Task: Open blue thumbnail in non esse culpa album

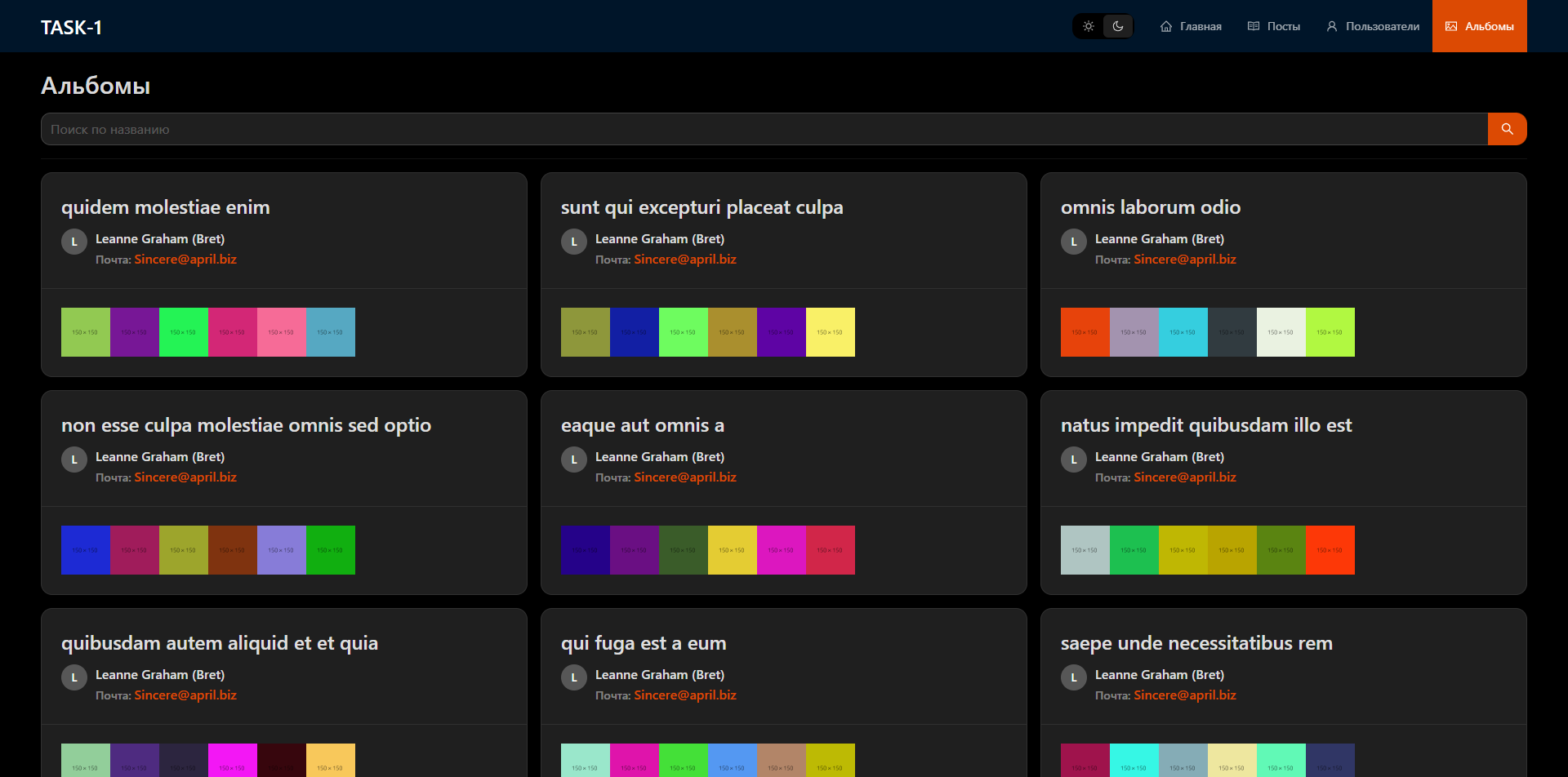Action: coord(86,550)
